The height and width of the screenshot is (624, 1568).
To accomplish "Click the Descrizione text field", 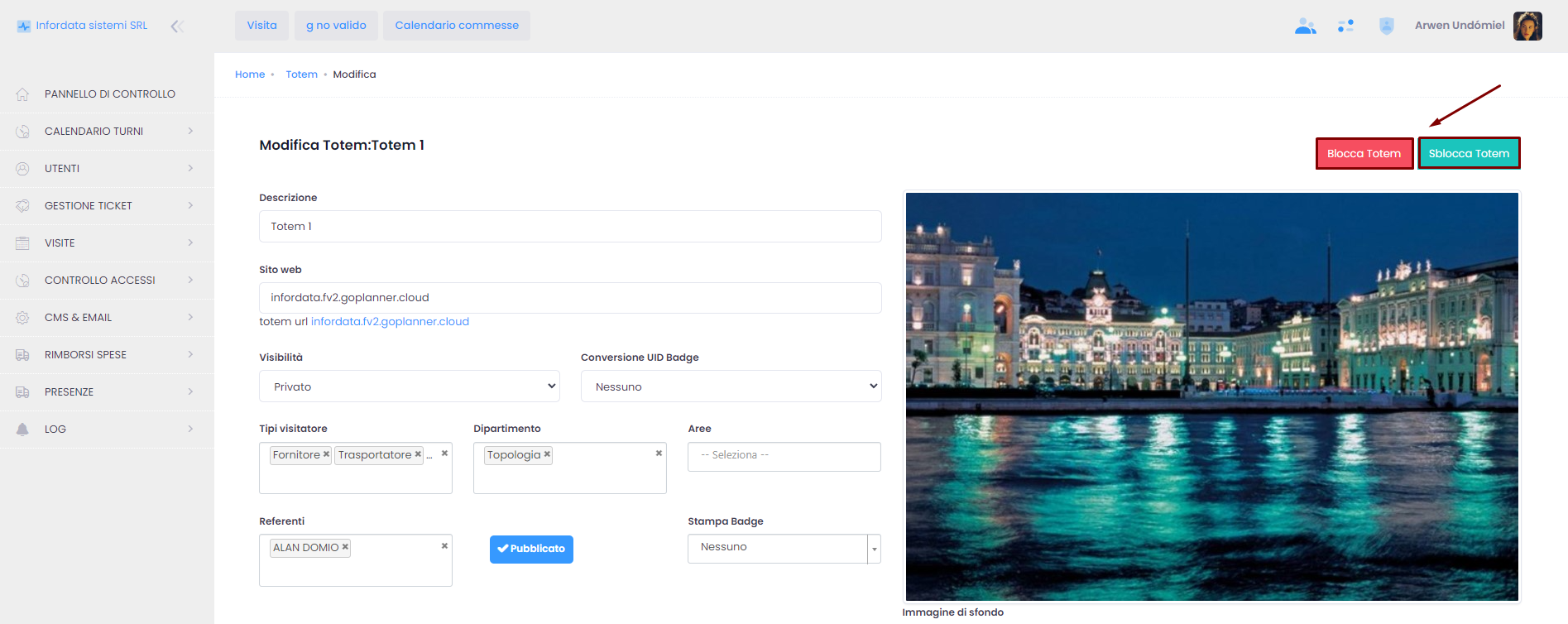I will 569,227.
